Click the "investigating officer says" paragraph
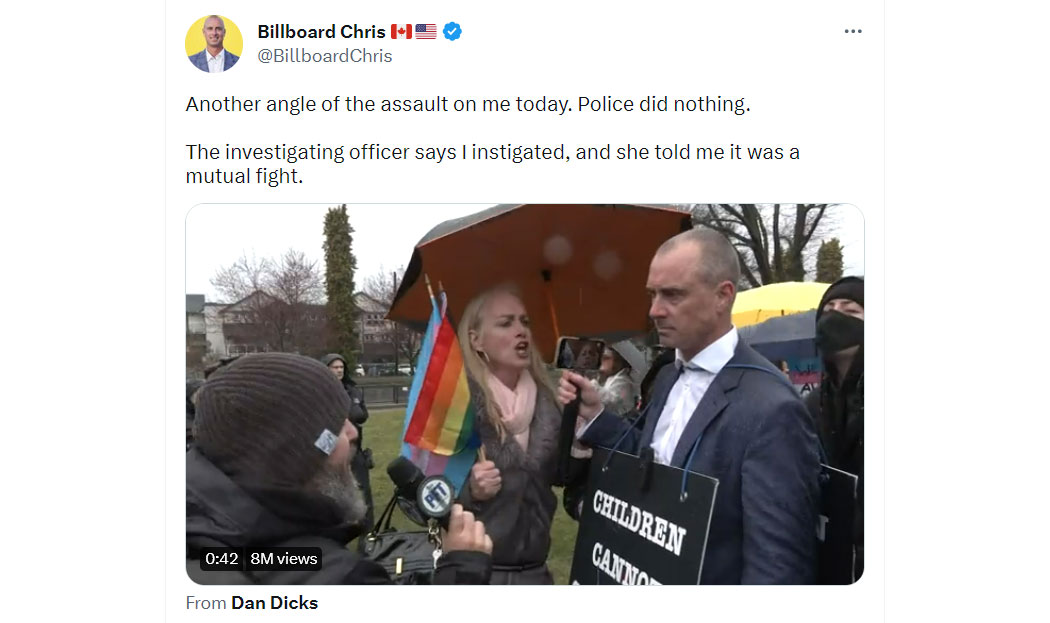This screenshot has height=623, width=1050. click(492, 163)
